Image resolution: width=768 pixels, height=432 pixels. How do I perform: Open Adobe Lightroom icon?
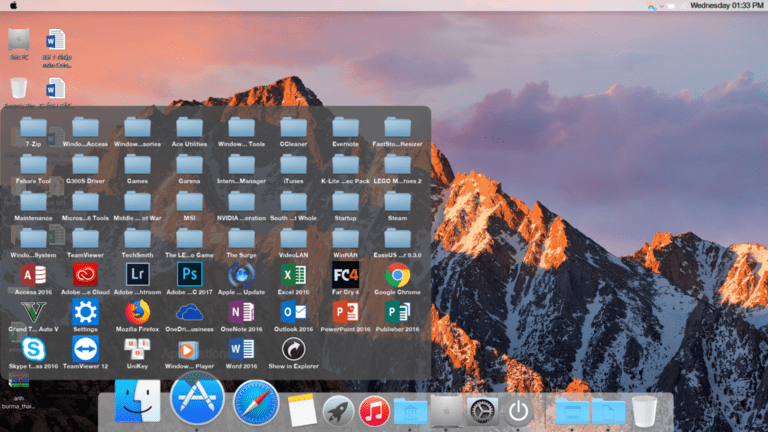[x=137, y=275]
